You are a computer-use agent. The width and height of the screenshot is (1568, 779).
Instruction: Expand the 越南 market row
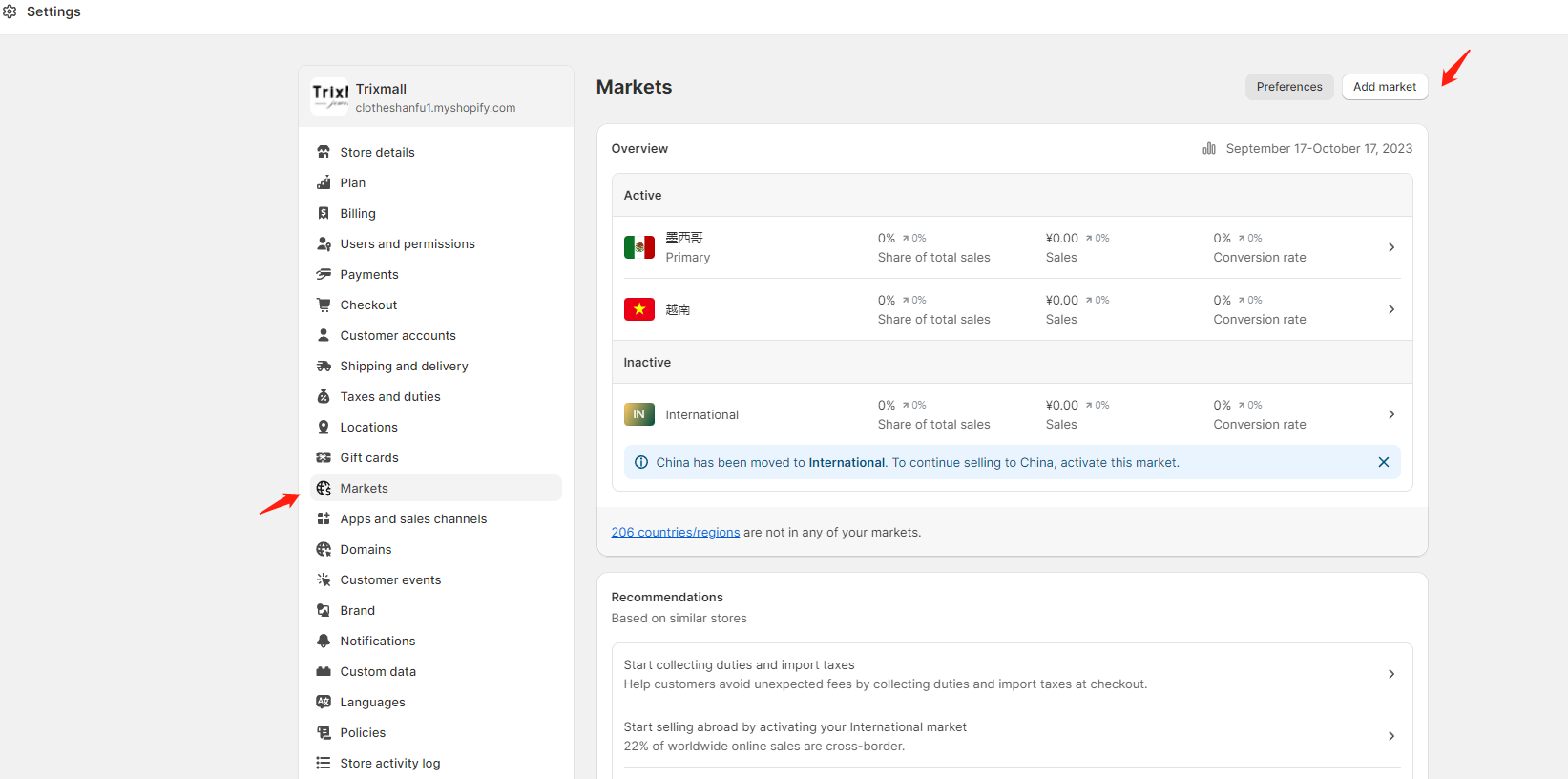coord(1012,309)
